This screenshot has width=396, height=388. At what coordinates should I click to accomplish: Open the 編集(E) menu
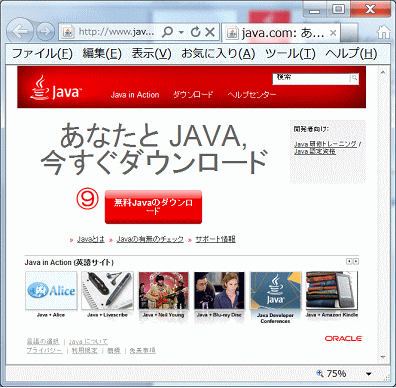click(x=102, y=53)
